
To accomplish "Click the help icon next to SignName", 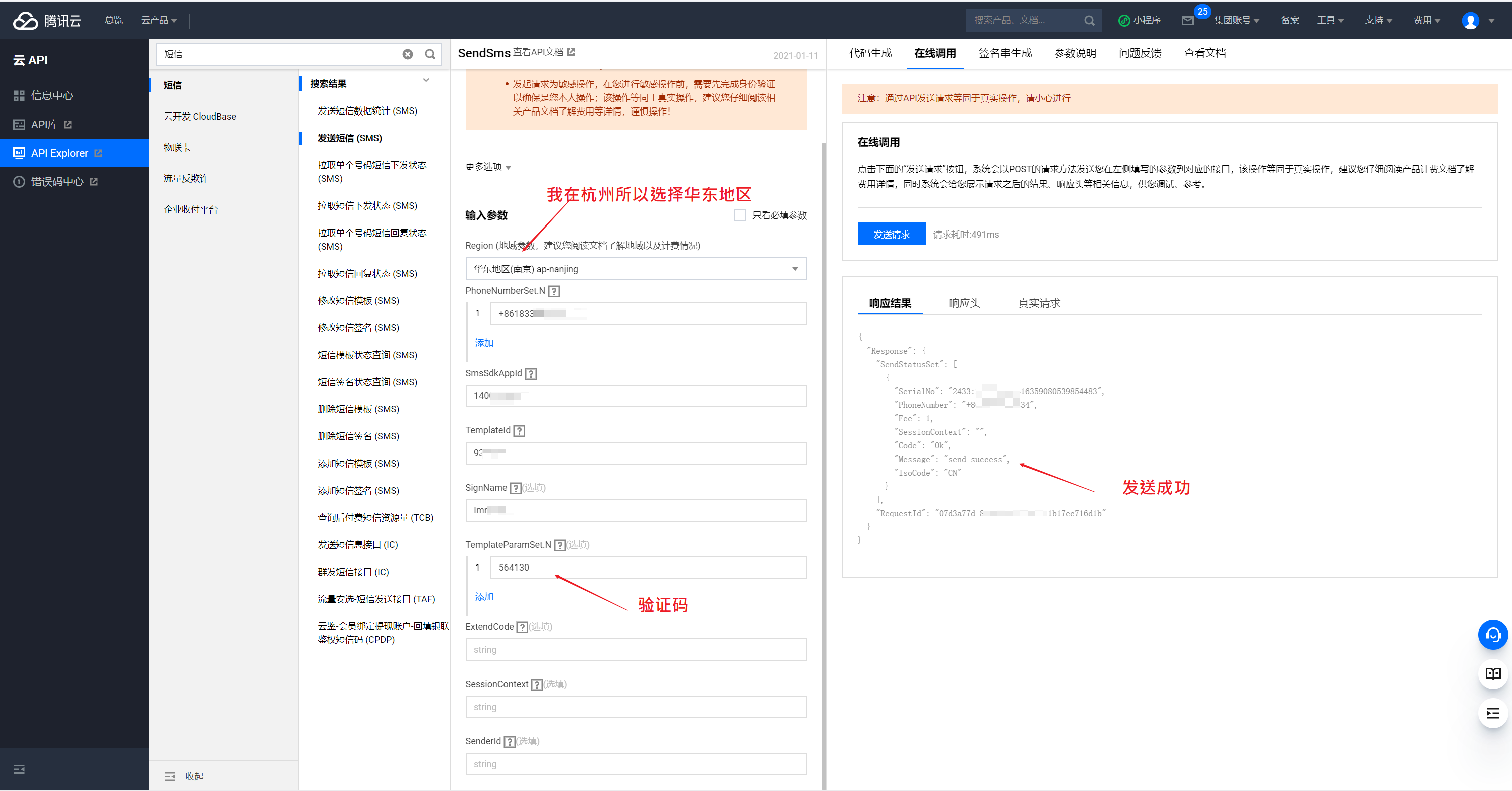I will pos(516,488).
